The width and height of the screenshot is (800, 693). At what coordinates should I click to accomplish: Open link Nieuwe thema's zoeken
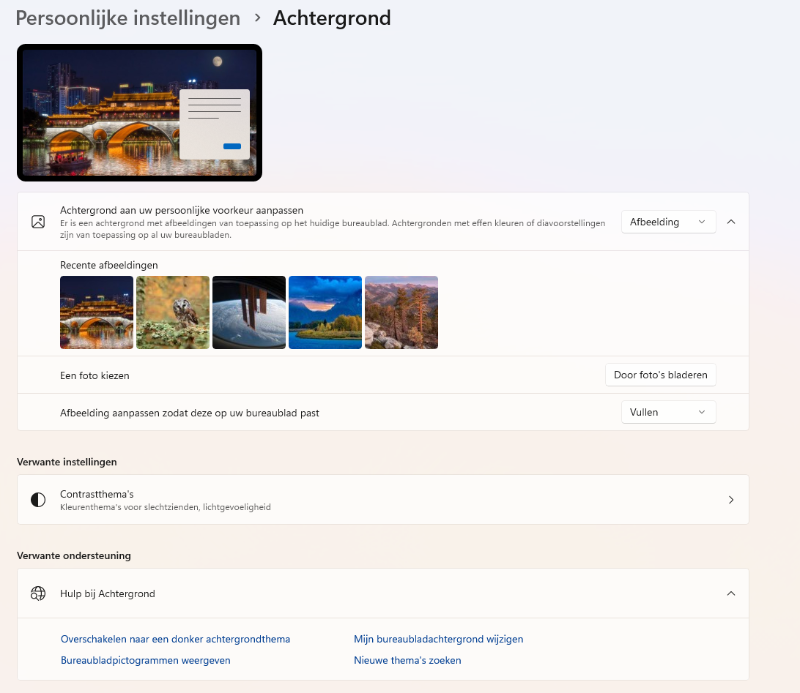[x=407, y=660]
